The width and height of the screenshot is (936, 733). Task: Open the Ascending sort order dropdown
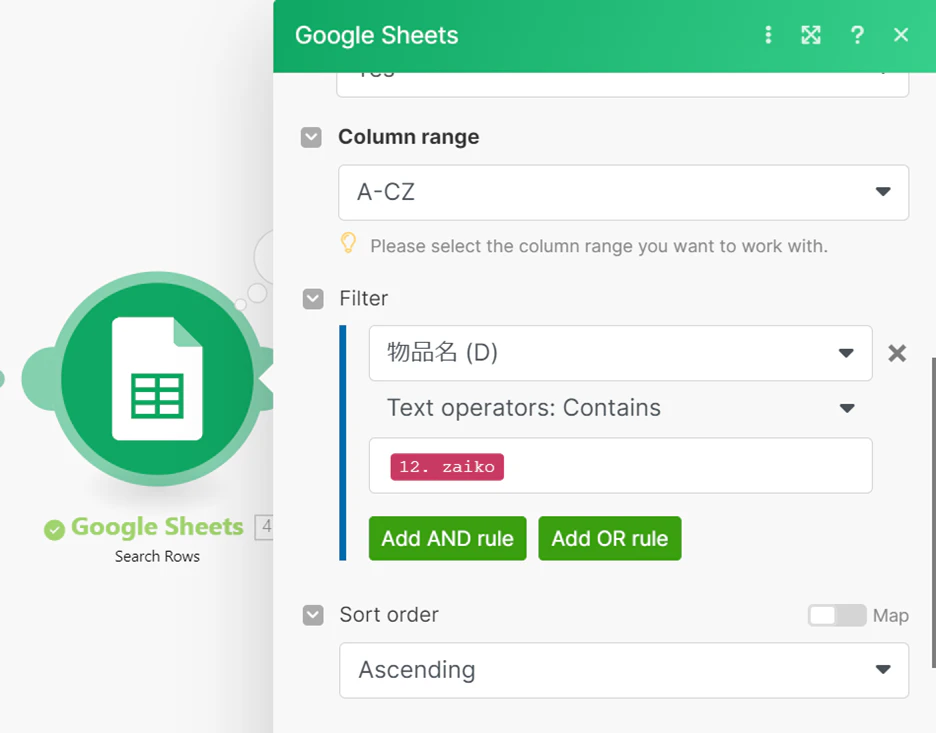(x=624, y=670)
